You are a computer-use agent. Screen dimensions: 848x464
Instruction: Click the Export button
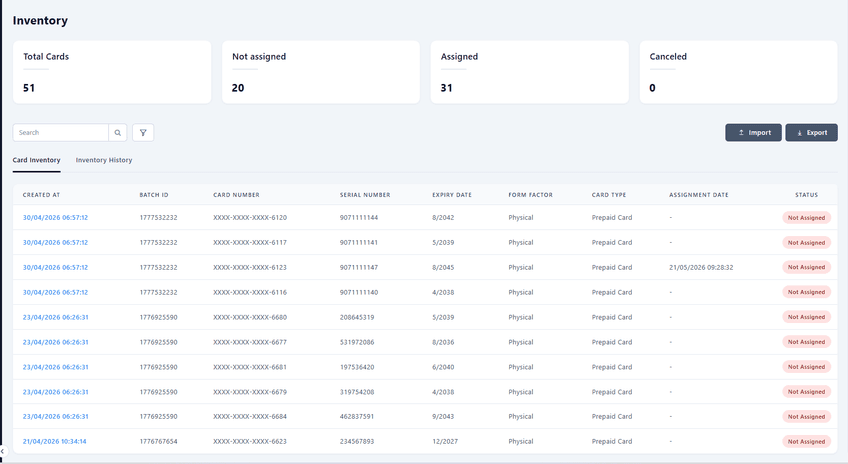point(811,132)
